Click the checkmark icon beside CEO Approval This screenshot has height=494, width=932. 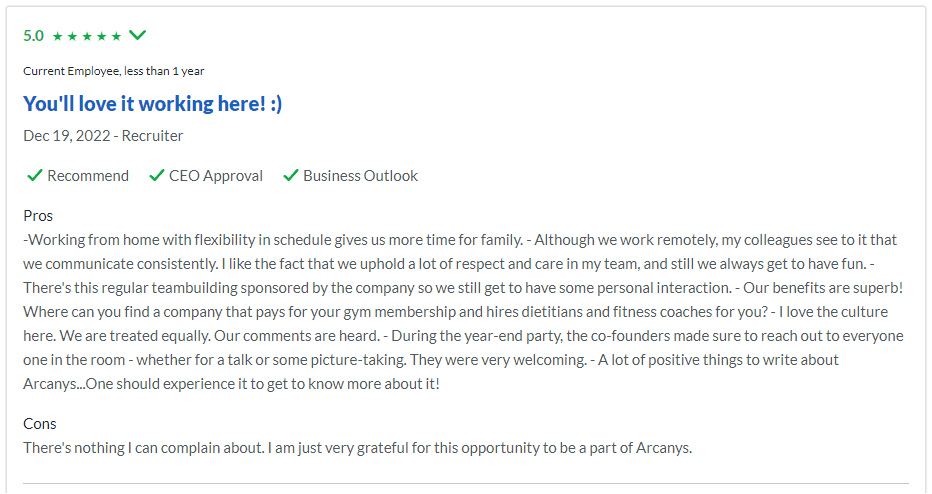pos(156,176)
